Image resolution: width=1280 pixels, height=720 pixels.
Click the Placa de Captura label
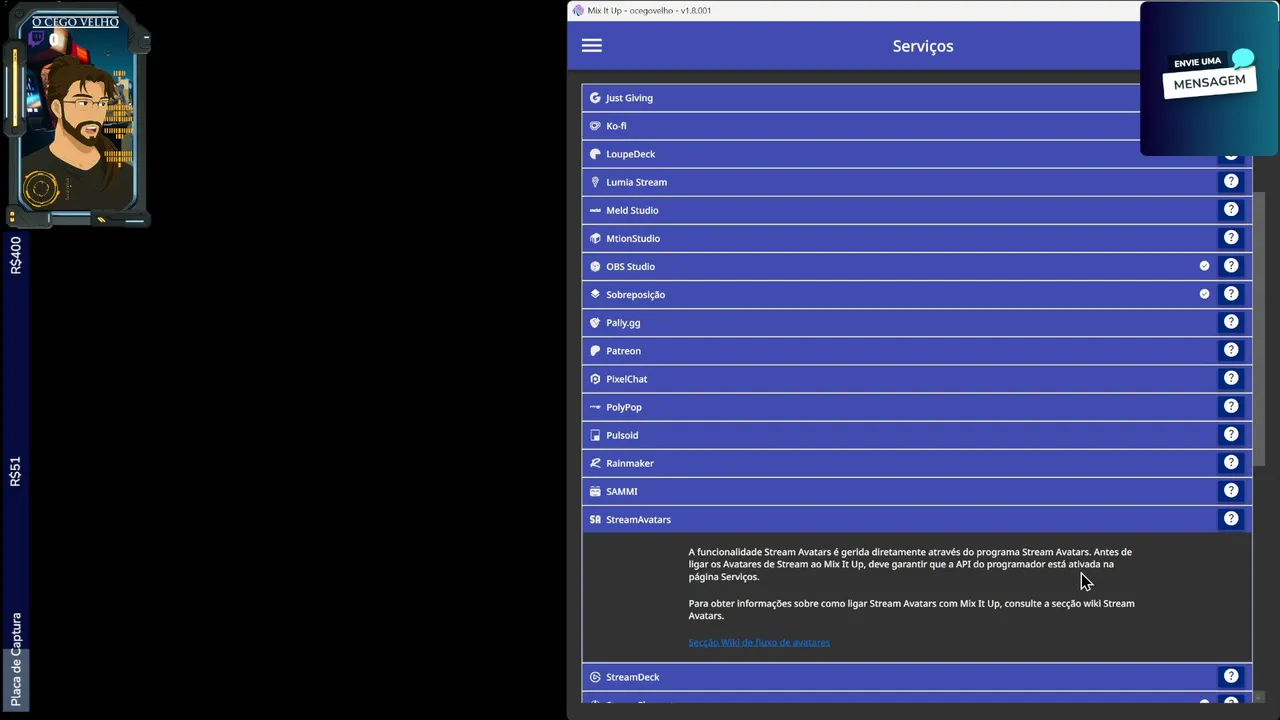click(x=15, y=659)
